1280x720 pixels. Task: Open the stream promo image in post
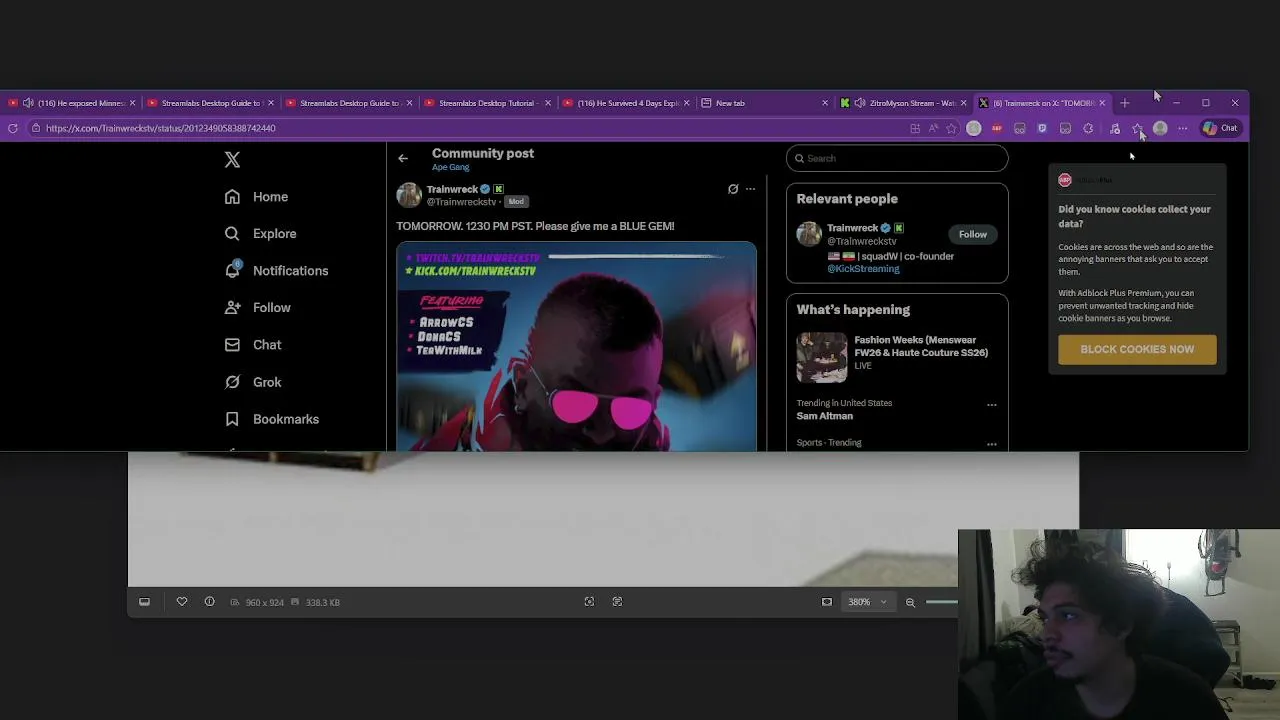click(576, 346)
